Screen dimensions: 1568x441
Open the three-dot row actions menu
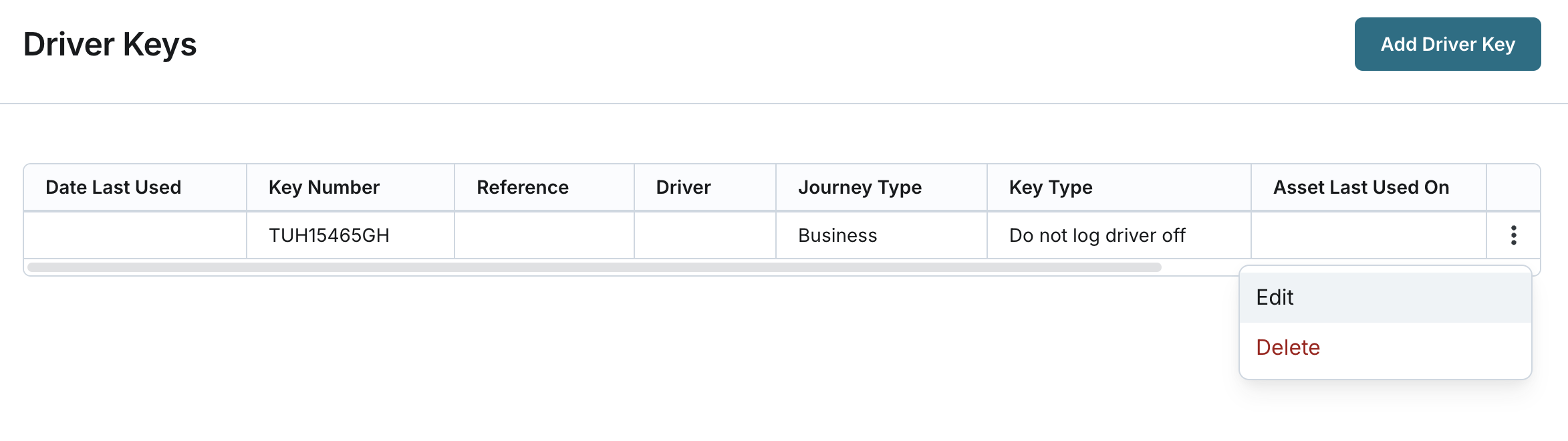point(1513,235)
